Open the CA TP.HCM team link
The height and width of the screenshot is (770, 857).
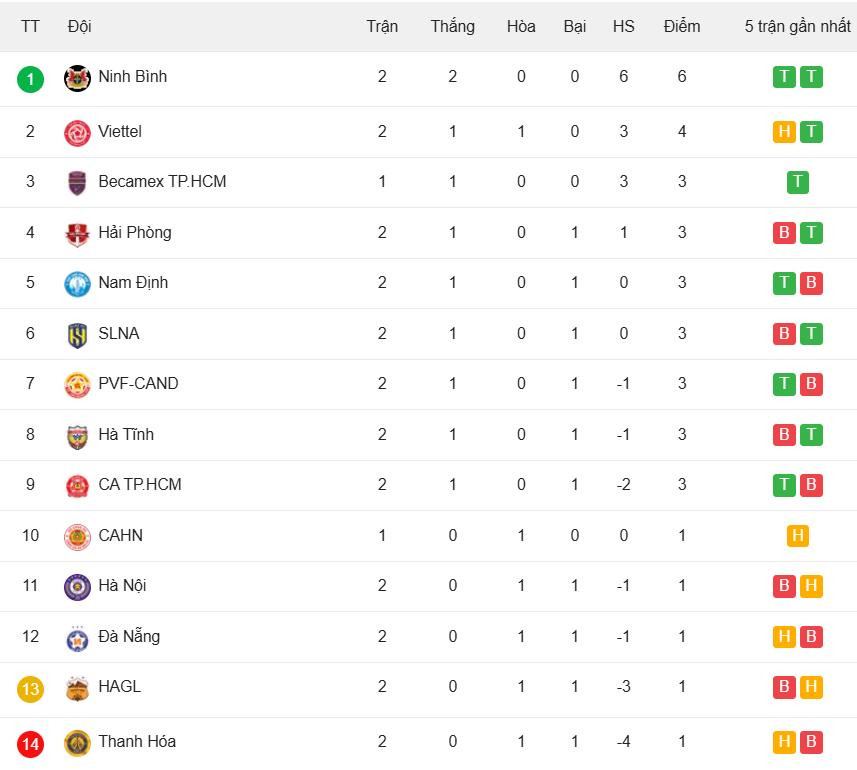click(139, 485)
